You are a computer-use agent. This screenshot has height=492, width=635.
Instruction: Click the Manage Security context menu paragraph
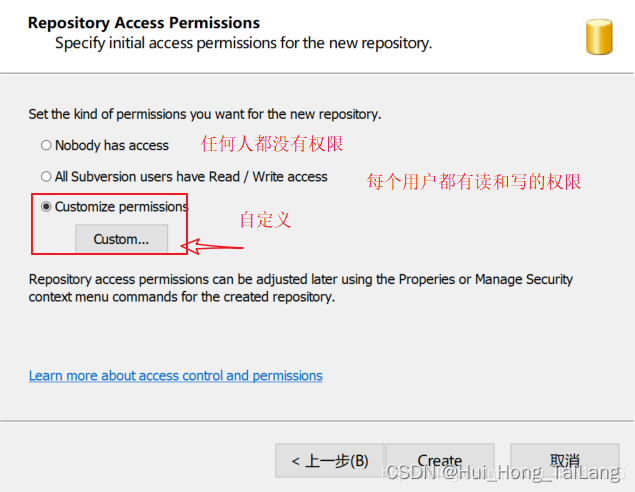tap(300, 288)
